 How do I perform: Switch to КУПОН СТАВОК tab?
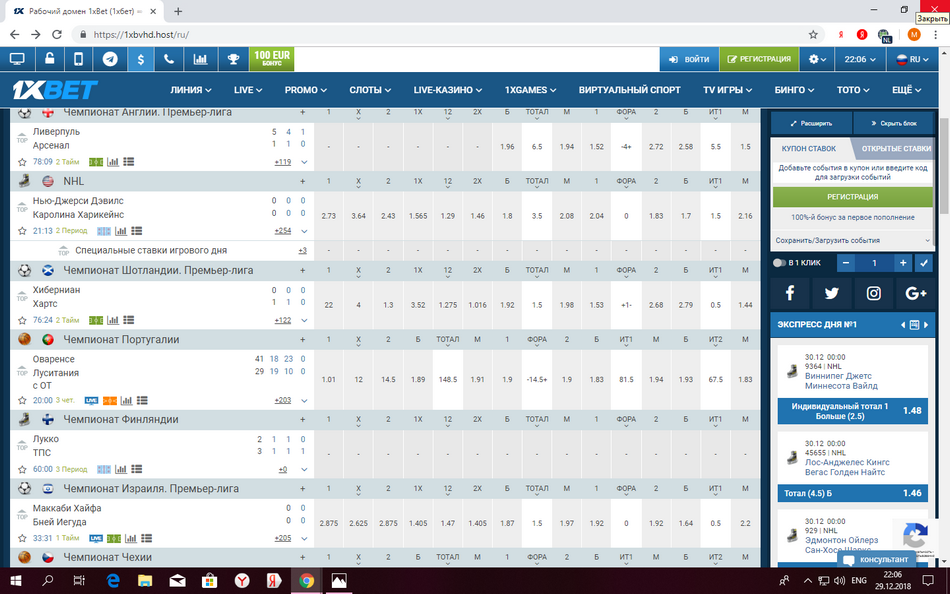(x=808, y=148)
